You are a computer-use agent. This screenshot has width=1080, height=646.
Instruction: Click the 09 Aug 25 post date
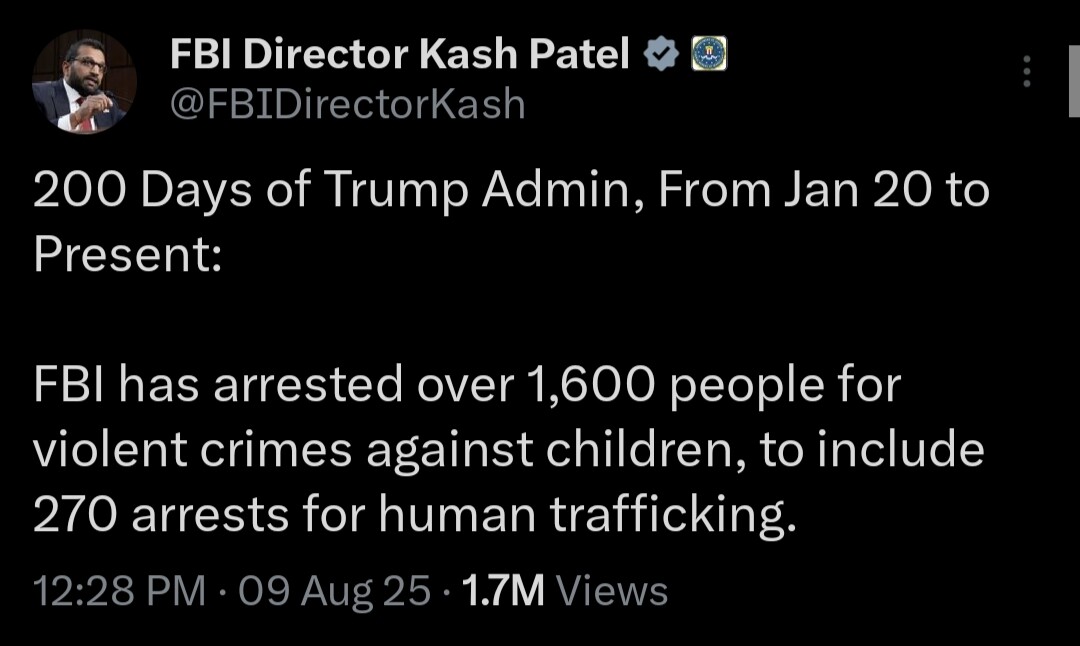pos(336,590)
